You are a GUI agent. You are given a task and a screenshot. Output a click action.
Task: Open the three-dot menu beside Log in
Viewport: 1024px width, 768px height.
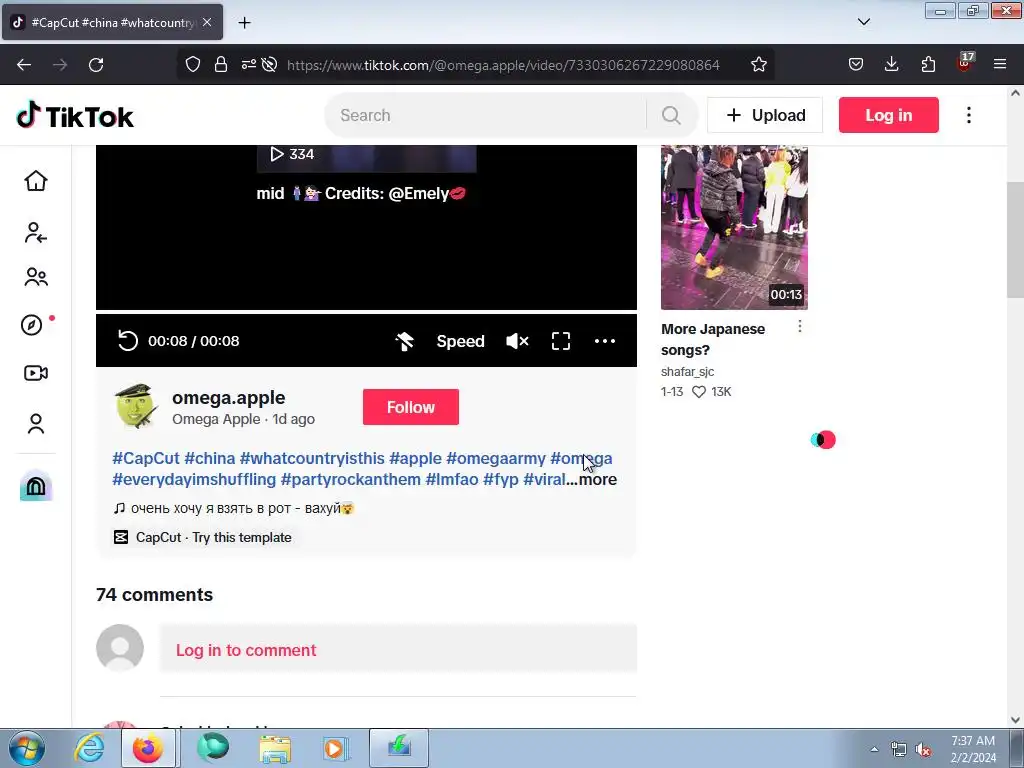tap(968, 115)
